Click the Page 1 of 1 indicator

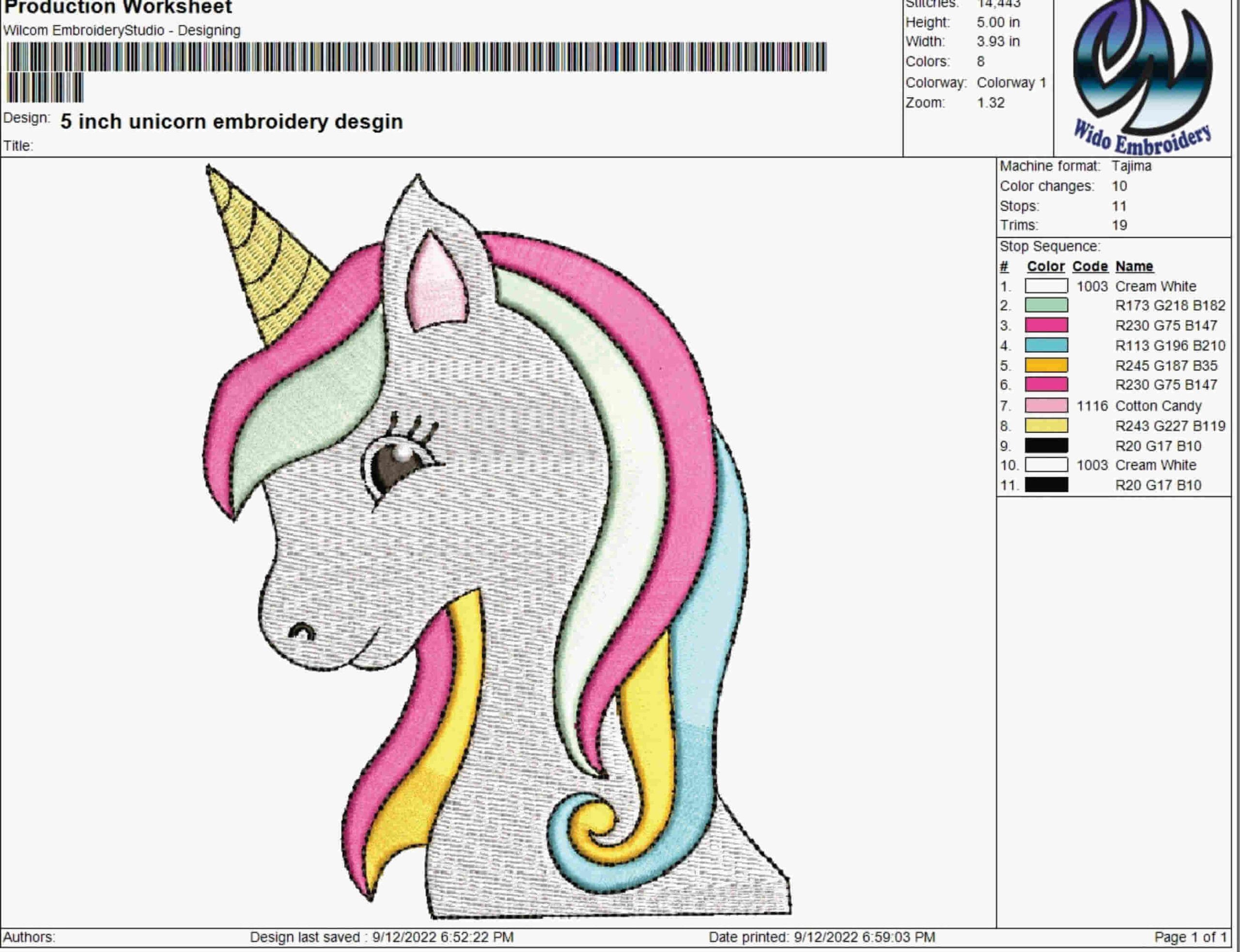pos(1190,936)
